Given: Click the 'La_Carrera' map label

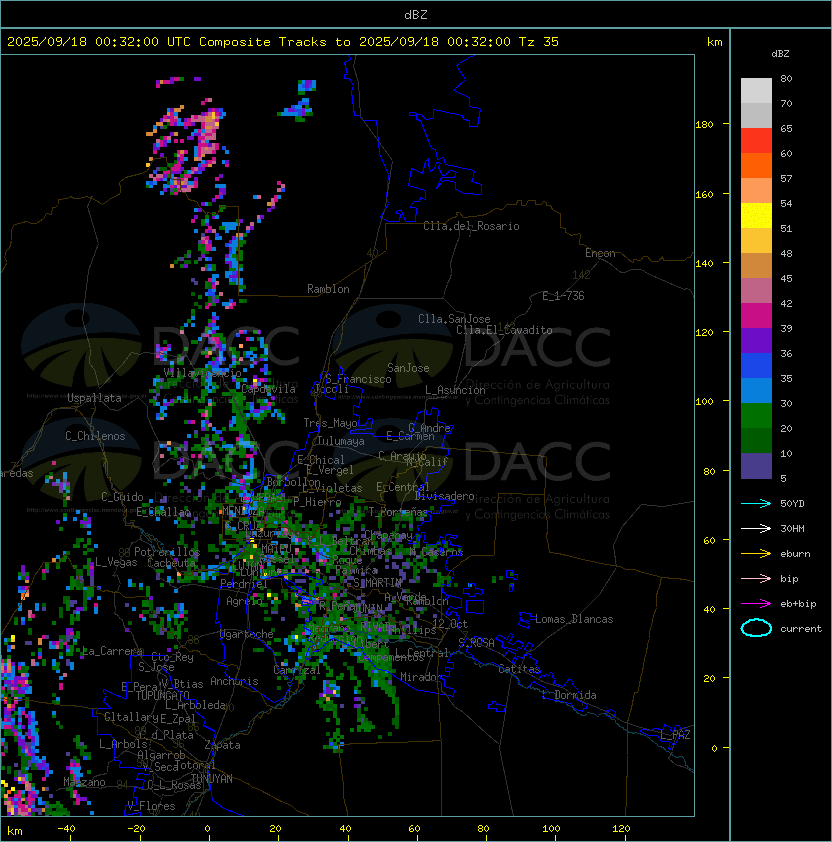Looking at the screenshot, I should (112, 651).
